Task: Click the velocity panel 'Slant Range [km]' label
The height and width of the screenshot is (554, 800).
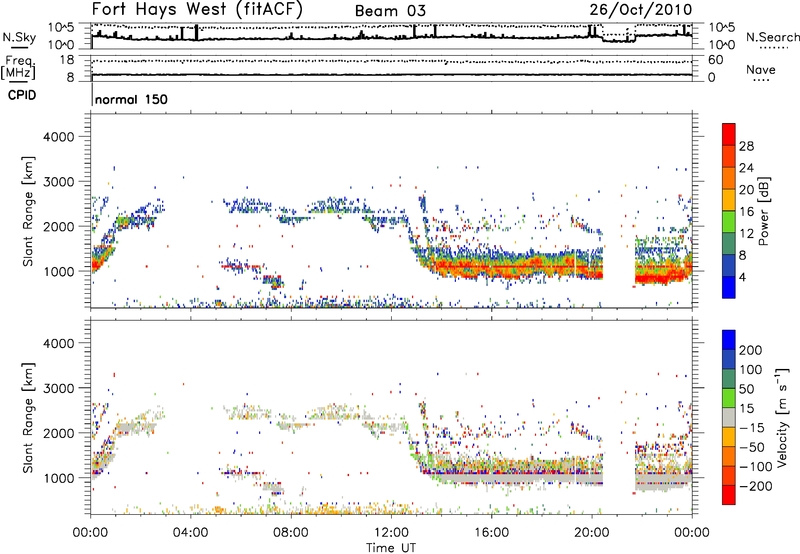Action: 28,418
